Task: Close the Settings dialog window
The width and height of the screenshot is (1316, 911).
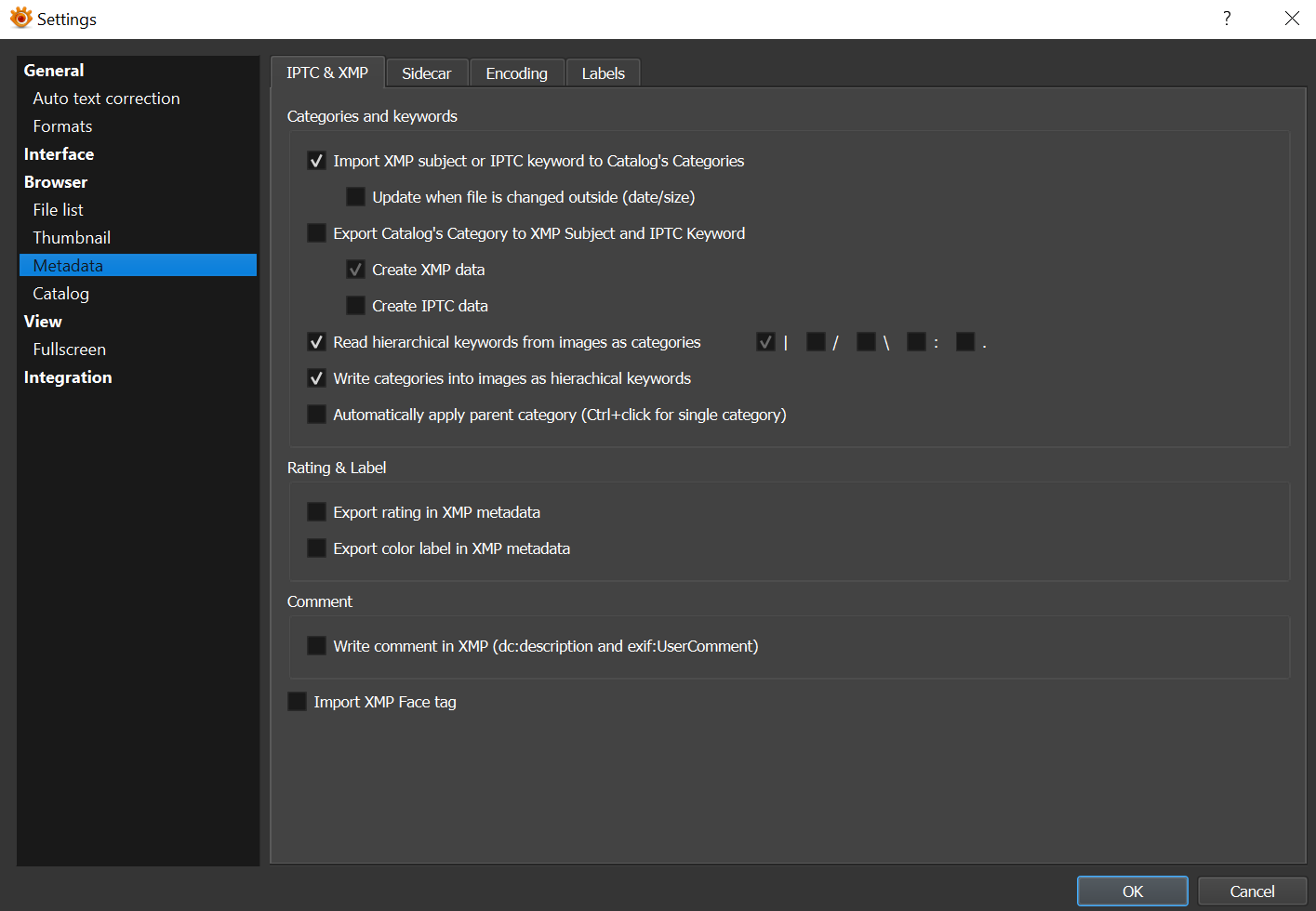Action: (1292, 19)
